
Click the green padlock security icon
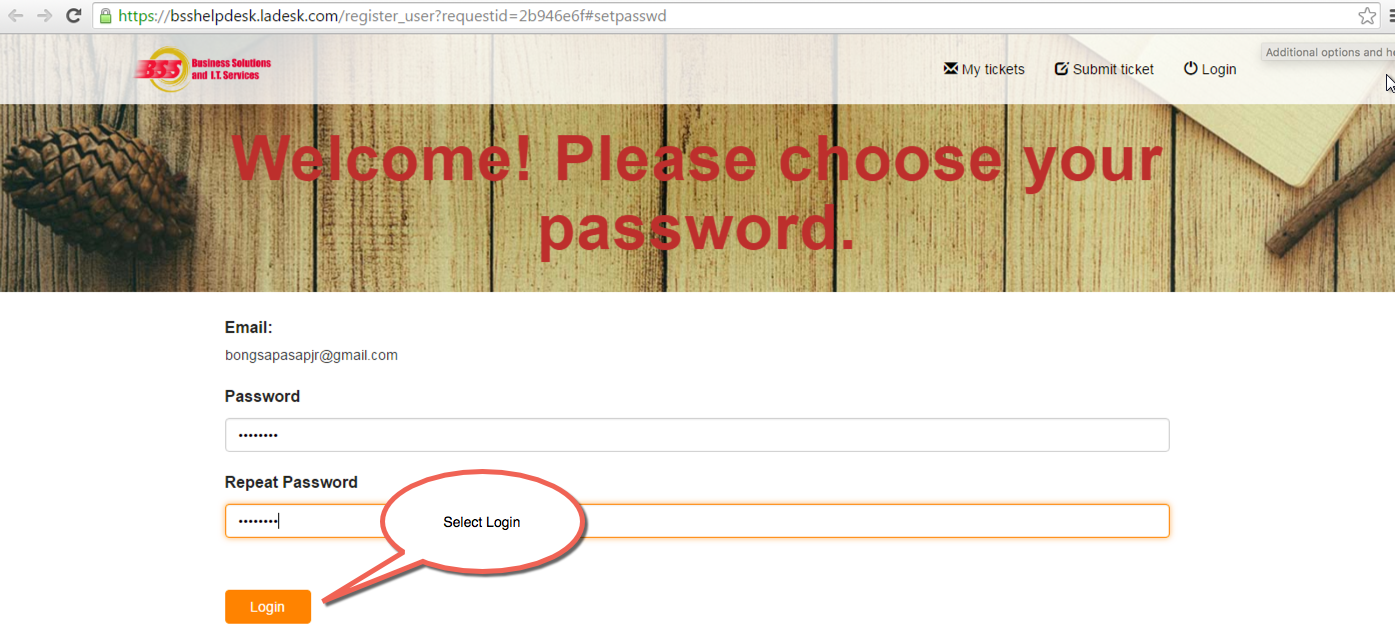coord(105,15)
